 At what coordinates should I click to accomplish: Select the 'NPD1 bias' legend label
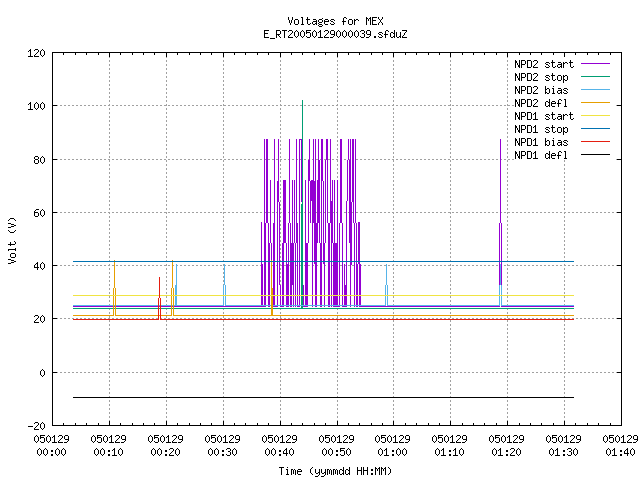tap(541, 142)
